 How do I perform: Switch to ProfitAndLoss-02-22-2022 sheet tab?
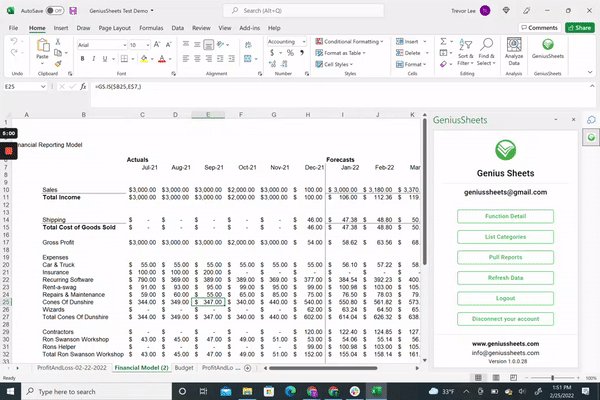(72, 367)
